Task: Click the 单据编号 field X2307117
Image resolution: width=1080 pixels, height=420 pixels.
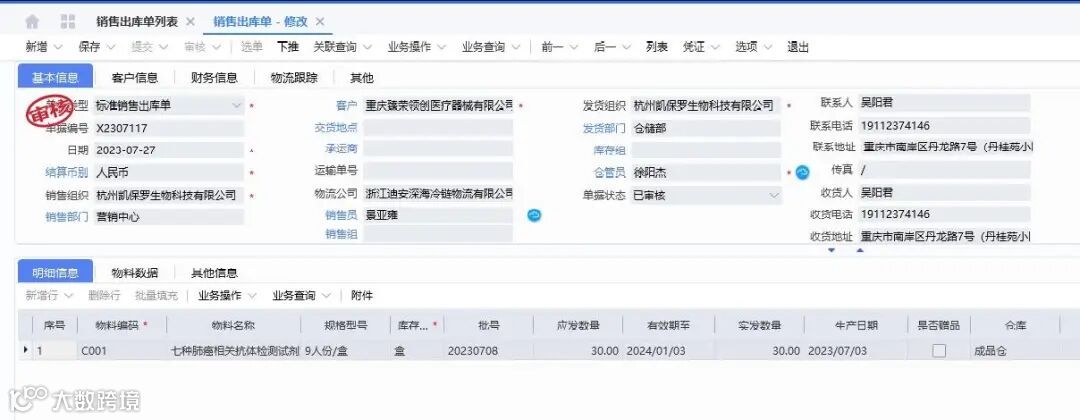Action: [169, 128]
